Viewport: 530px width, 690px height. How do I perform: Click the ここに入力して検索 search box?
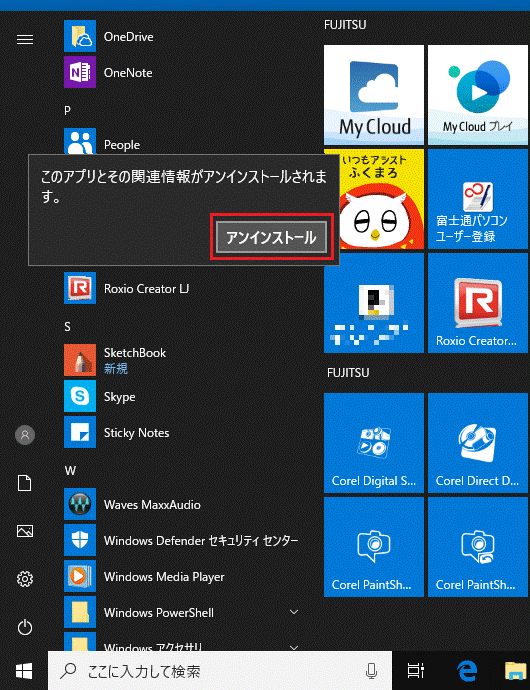pyautogui.click(x=220, y=671)
